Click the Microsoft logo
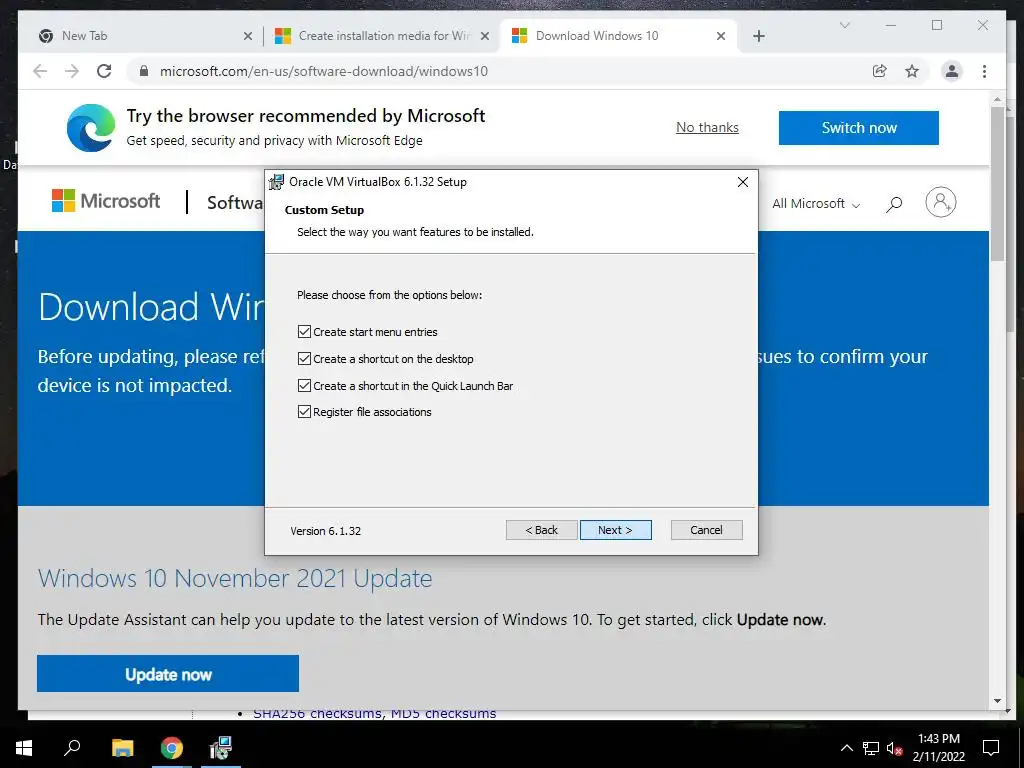The height and width of the screenshot is (768, 1024). tap(106, 200)
